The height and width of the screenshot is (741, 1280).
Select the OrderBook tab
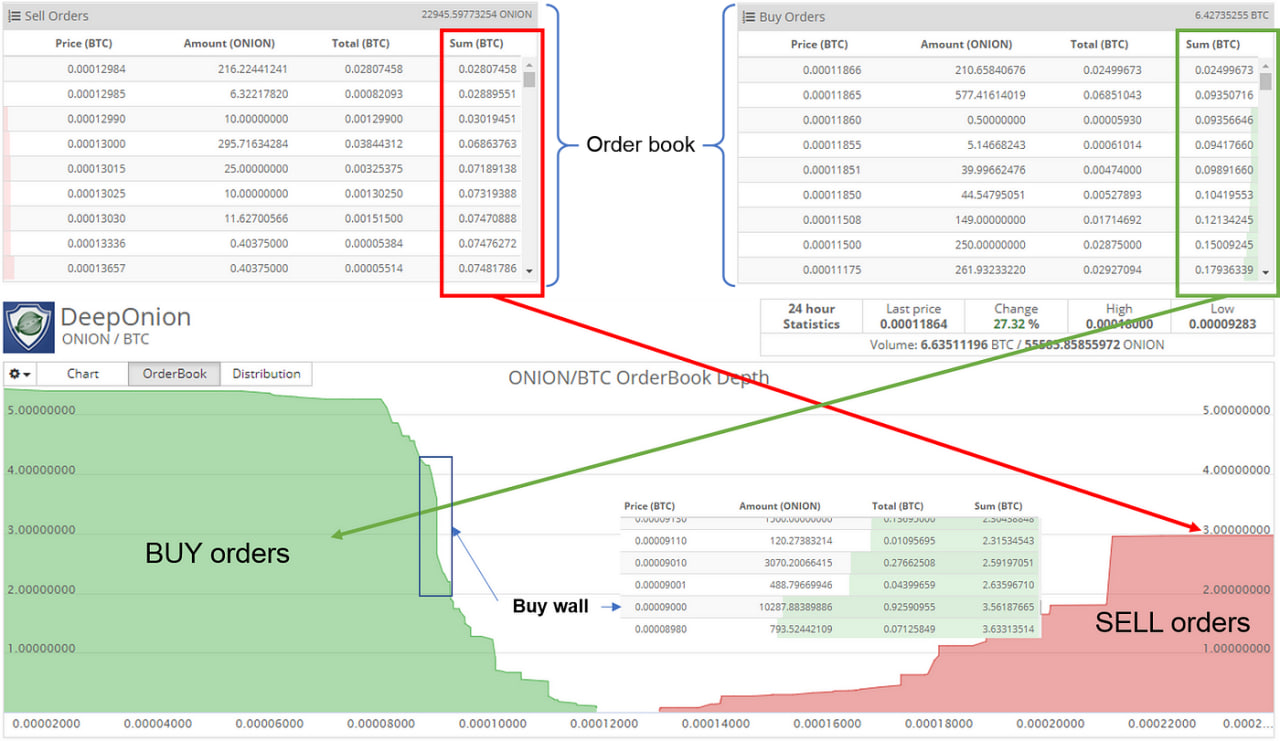(175, 374)
